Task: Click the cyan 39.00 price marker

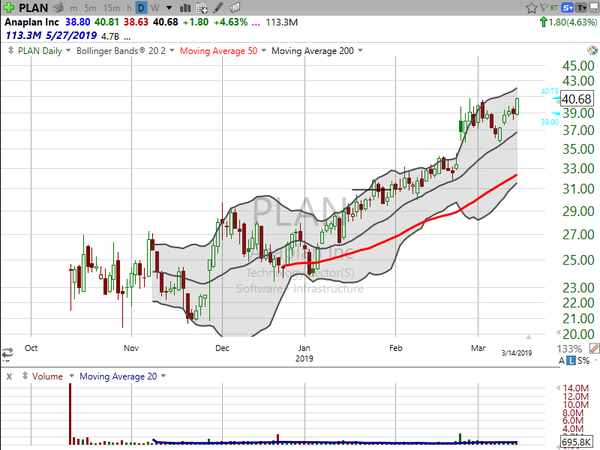Action: click(x=549, y=122)
